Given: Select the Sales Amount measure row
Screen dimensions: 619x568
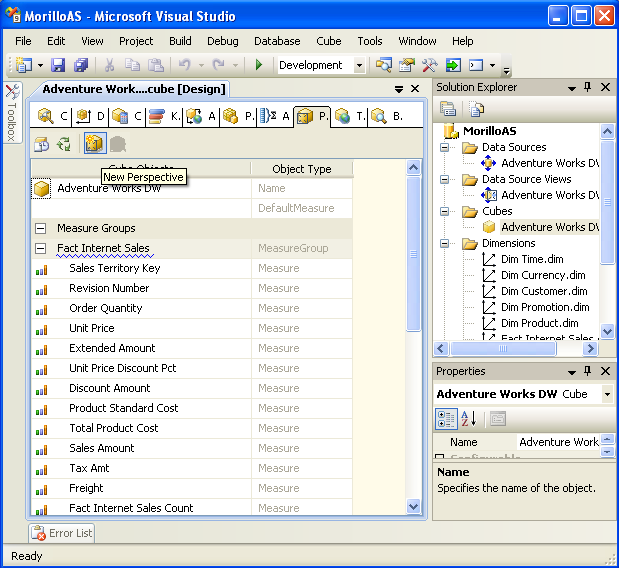Looking at the screenshot, I should pyautogui.click(x=192, y=448).
